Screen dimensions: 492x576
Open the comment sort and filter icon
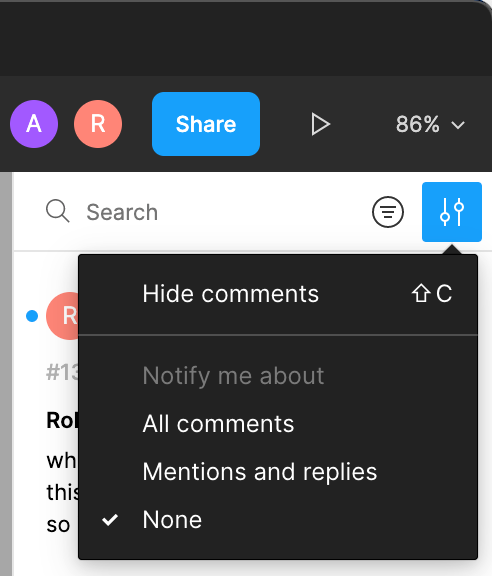388,212
